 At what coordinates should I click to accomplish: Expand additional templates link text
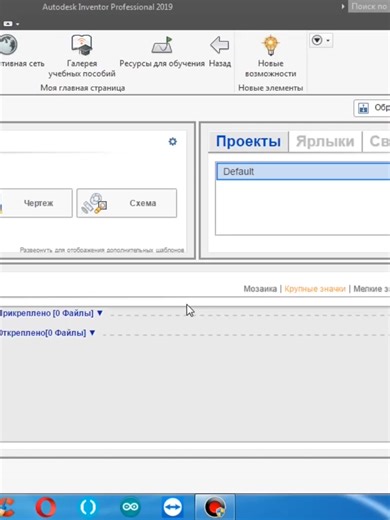[x=102, y=250]
